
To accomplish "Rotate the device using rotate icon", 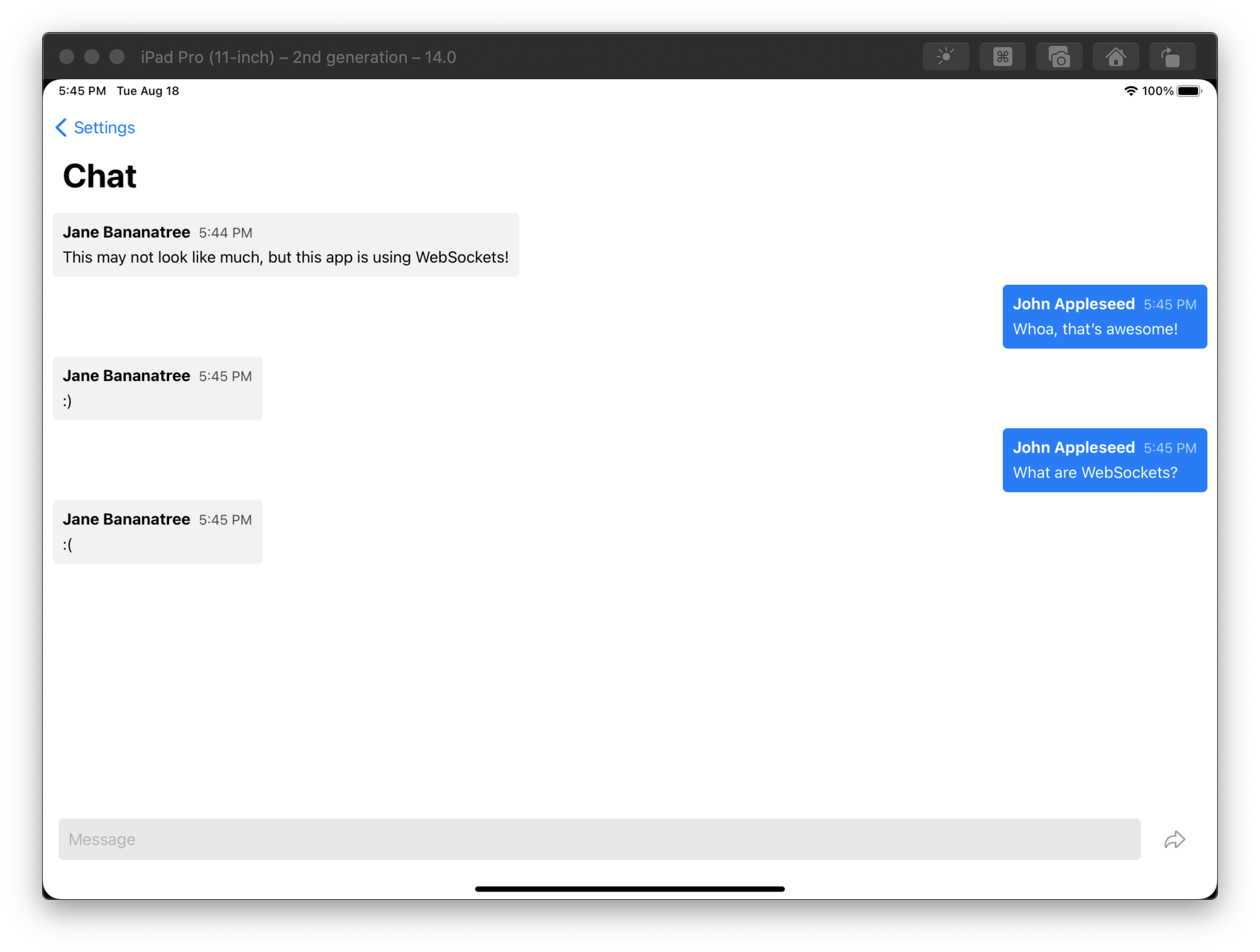I will pos(1171,57).
